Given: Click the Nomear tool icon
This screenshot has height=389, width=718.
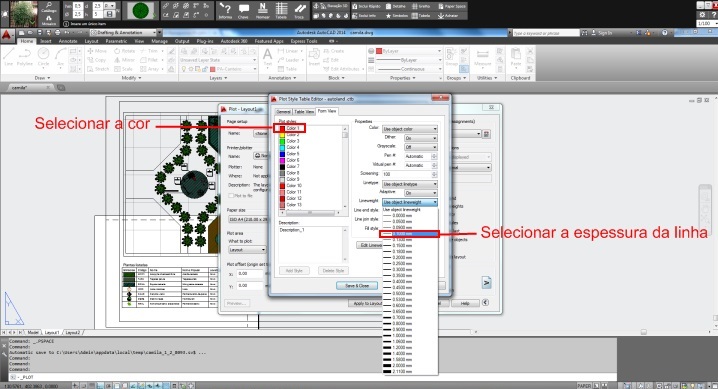Looking at the screenshot, I should click(x=262, y=11).
